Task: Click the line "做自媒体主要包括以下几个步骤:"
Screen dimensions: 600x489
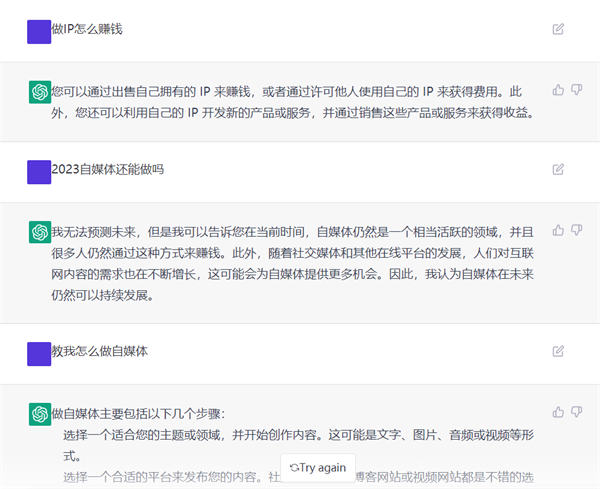Action: pos(139,414)
